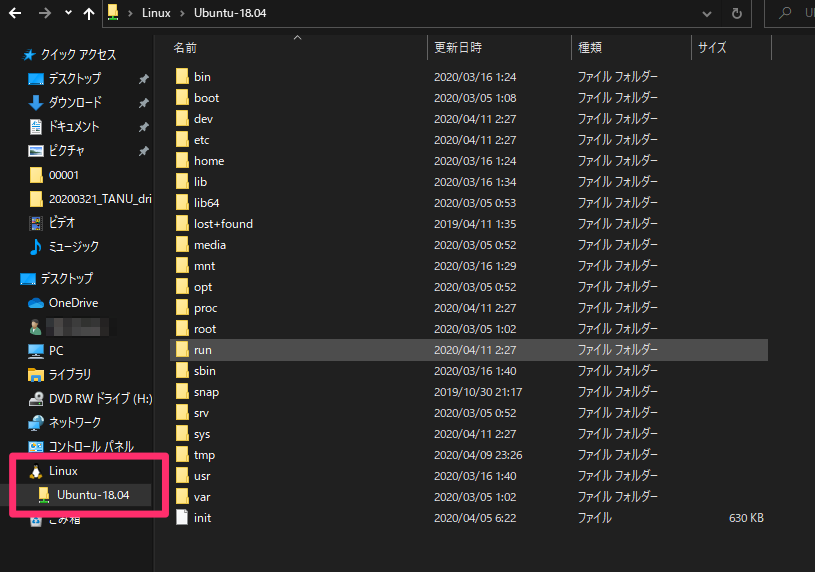Click the etc folder icon

pyautogui.click(x=182, y=139)
